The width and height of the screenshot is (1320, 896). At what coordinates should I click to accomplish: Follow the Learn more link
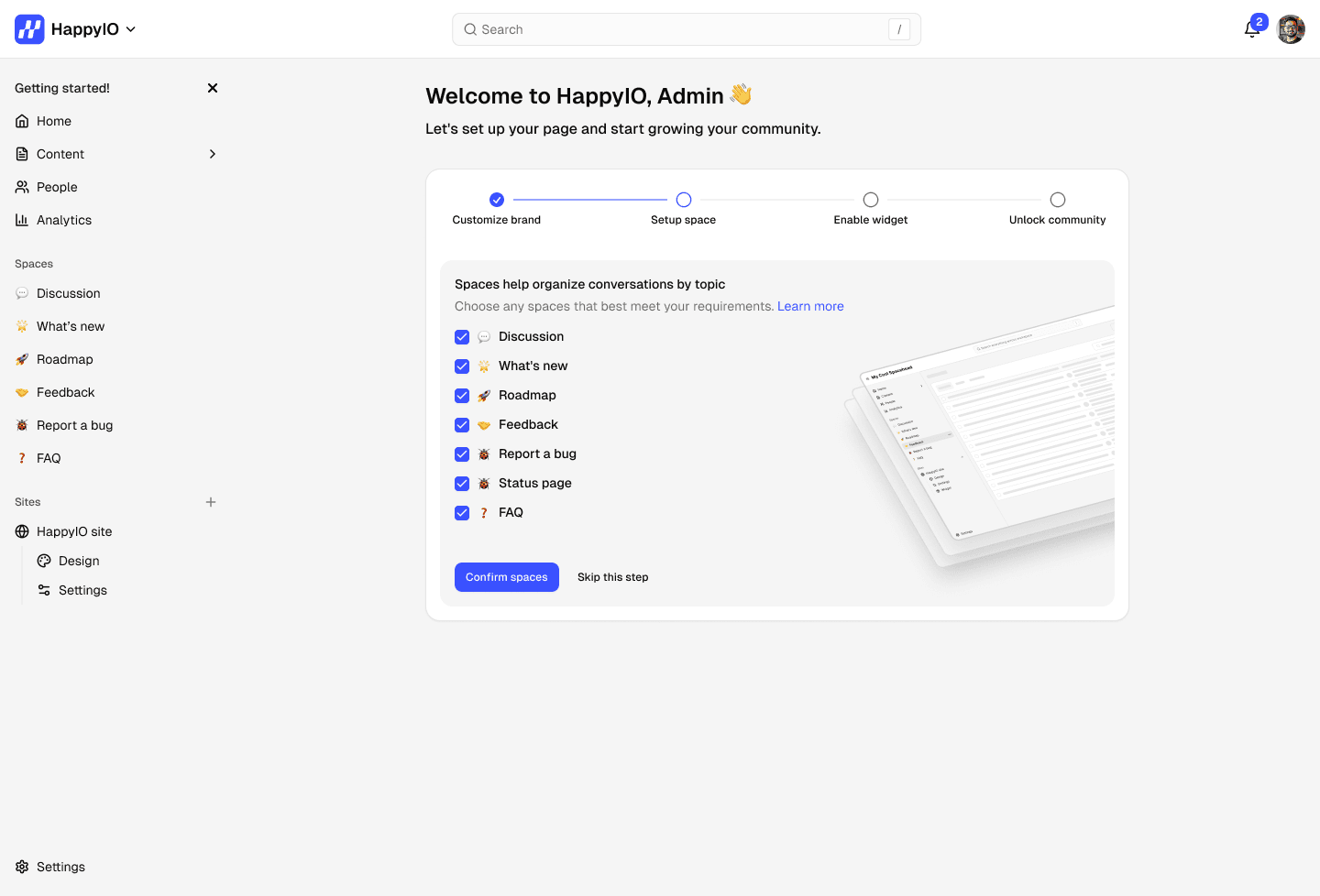tap(810, 306)
